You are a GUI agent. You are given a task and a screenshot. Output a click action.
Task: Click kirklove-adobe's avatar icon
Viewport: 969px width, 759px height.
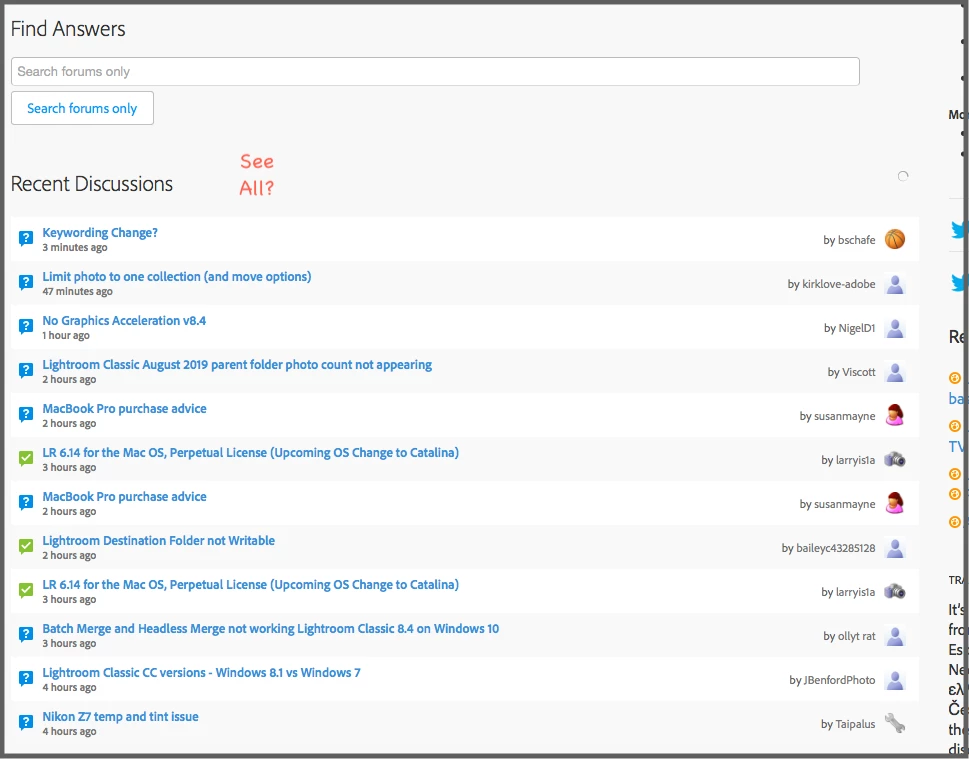[895, 284]
